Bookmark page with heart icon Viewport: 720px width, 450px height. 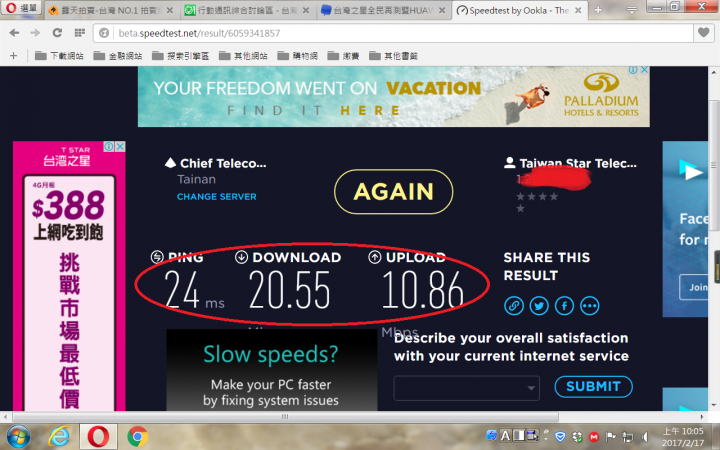703,33
